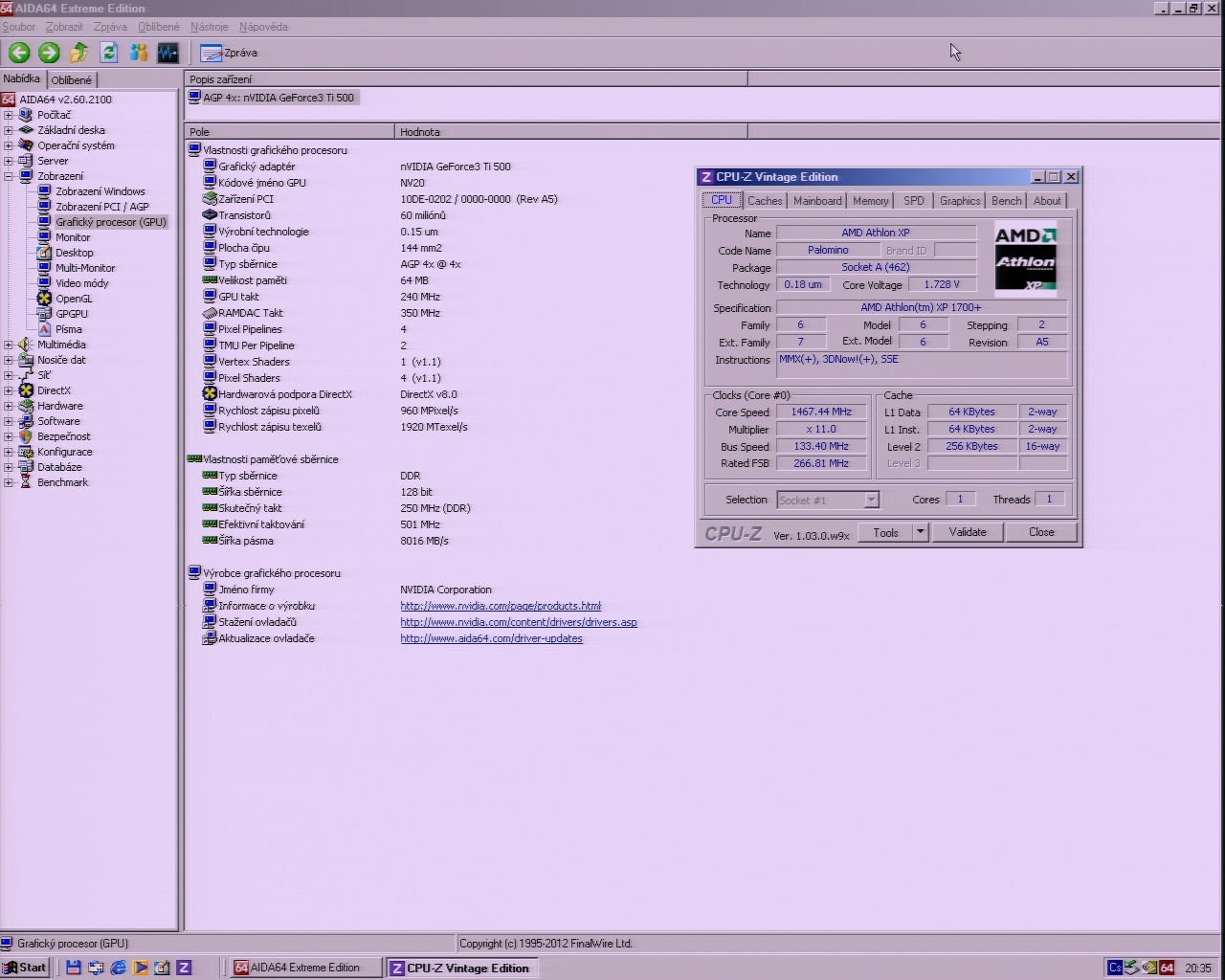The height and width of the screenshot is (980, 1225).
Task: Expand the DirectX tree node
Action: 9,390
